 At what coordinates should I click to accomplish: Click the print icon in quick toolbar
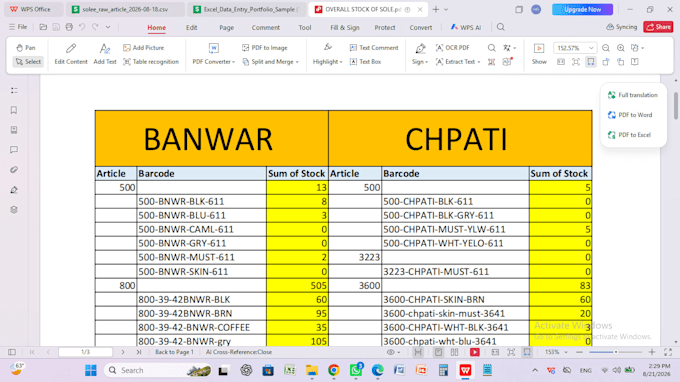coord(69,27)
